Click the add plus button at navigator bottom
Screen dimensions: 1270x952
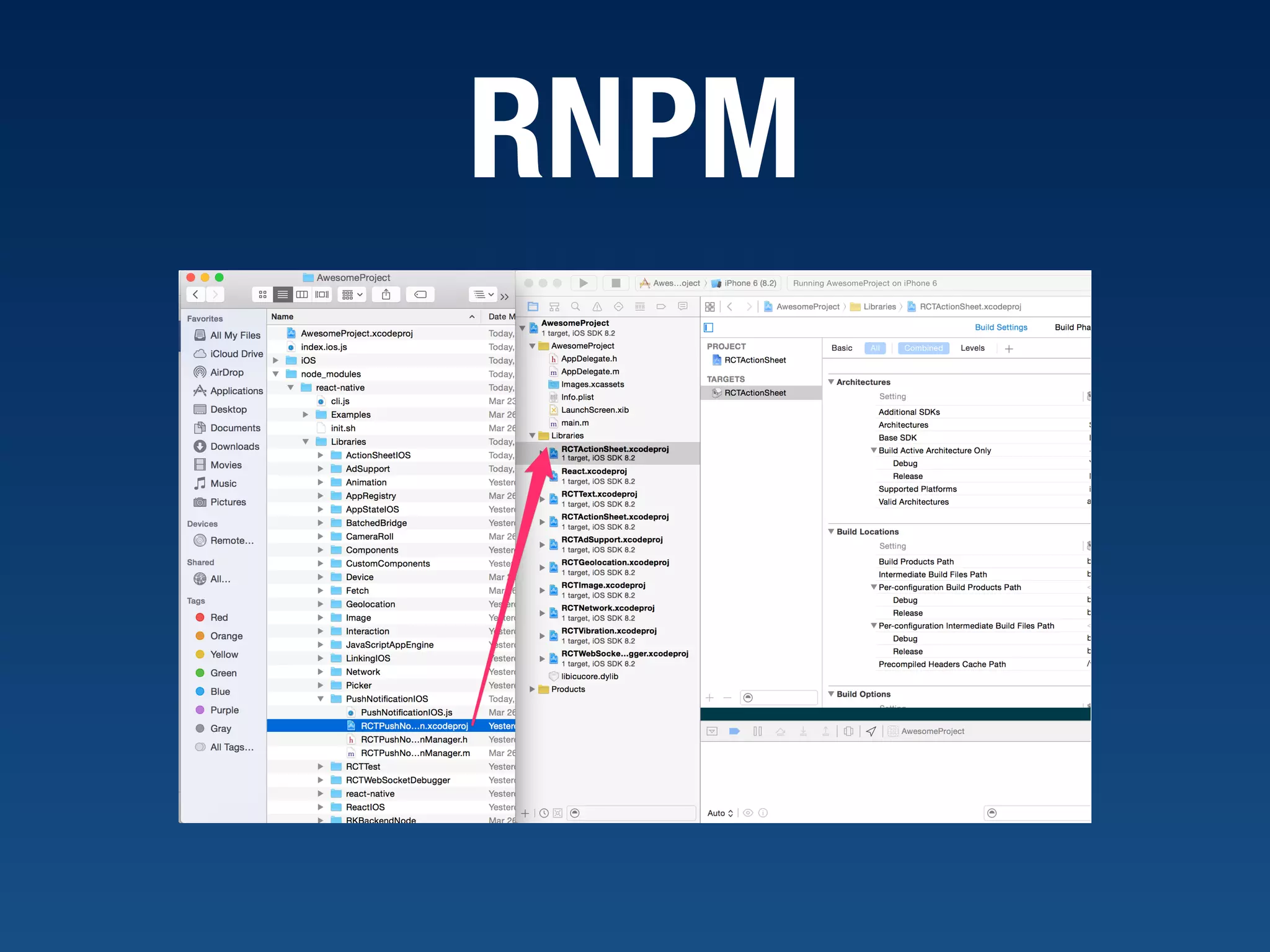(x=525, y=813)
